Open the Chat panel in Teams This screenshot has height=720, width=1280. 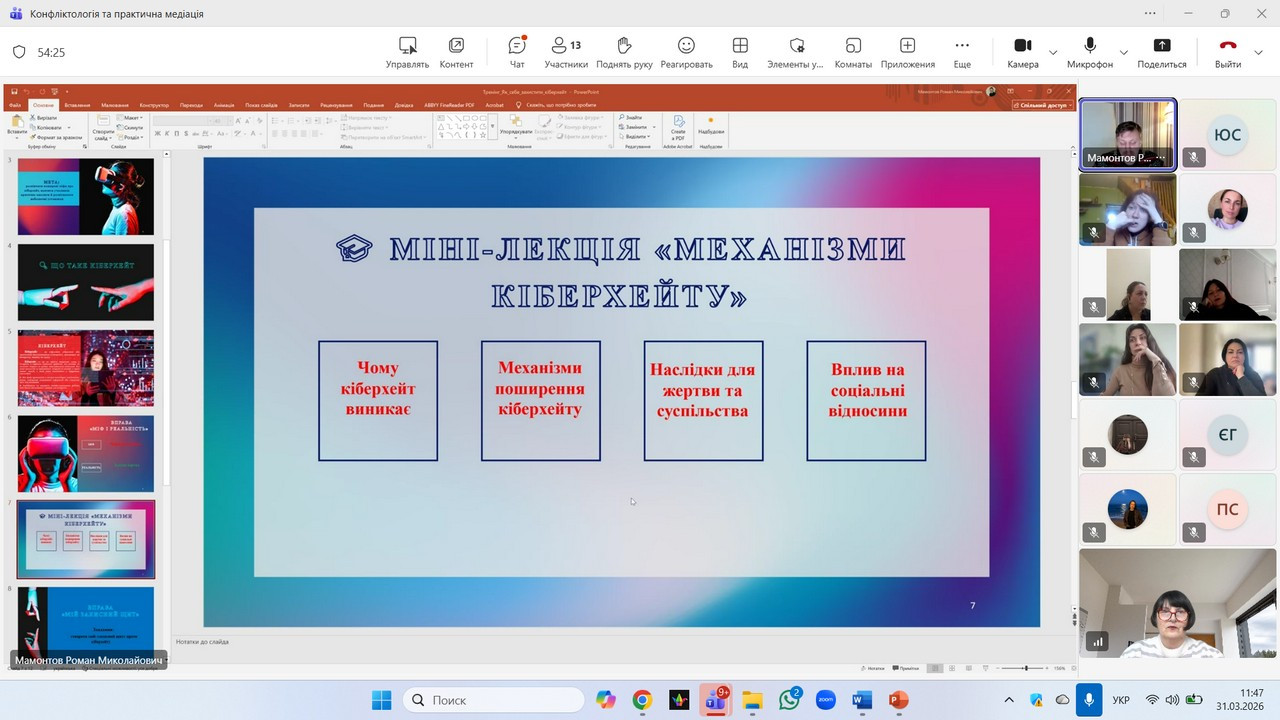pyautogui.click(x=517, y=52)
